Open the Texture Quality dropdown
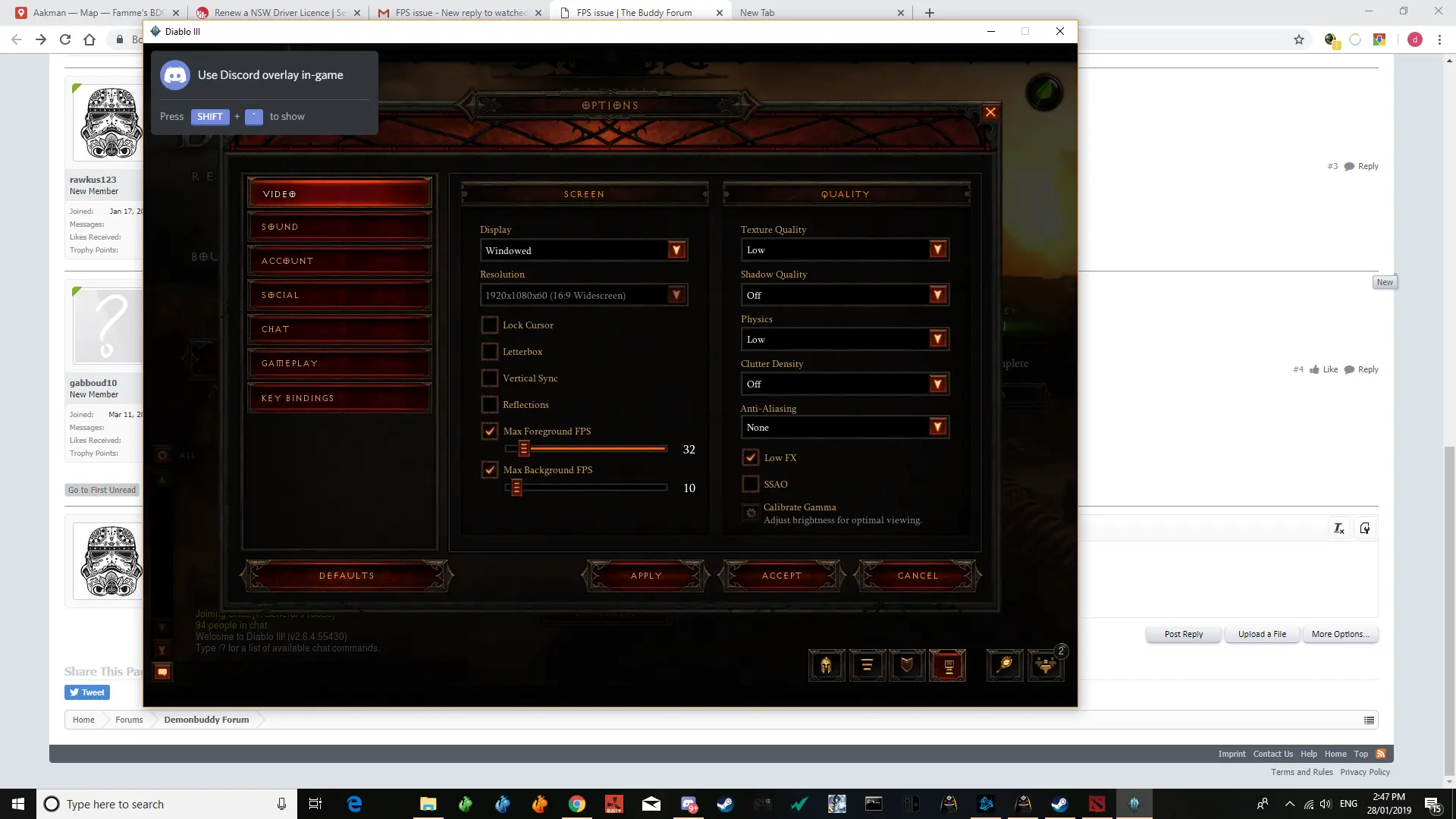The width and height of the screenshot is (1456, 819). pyautogui.click(x=938, y=249)
